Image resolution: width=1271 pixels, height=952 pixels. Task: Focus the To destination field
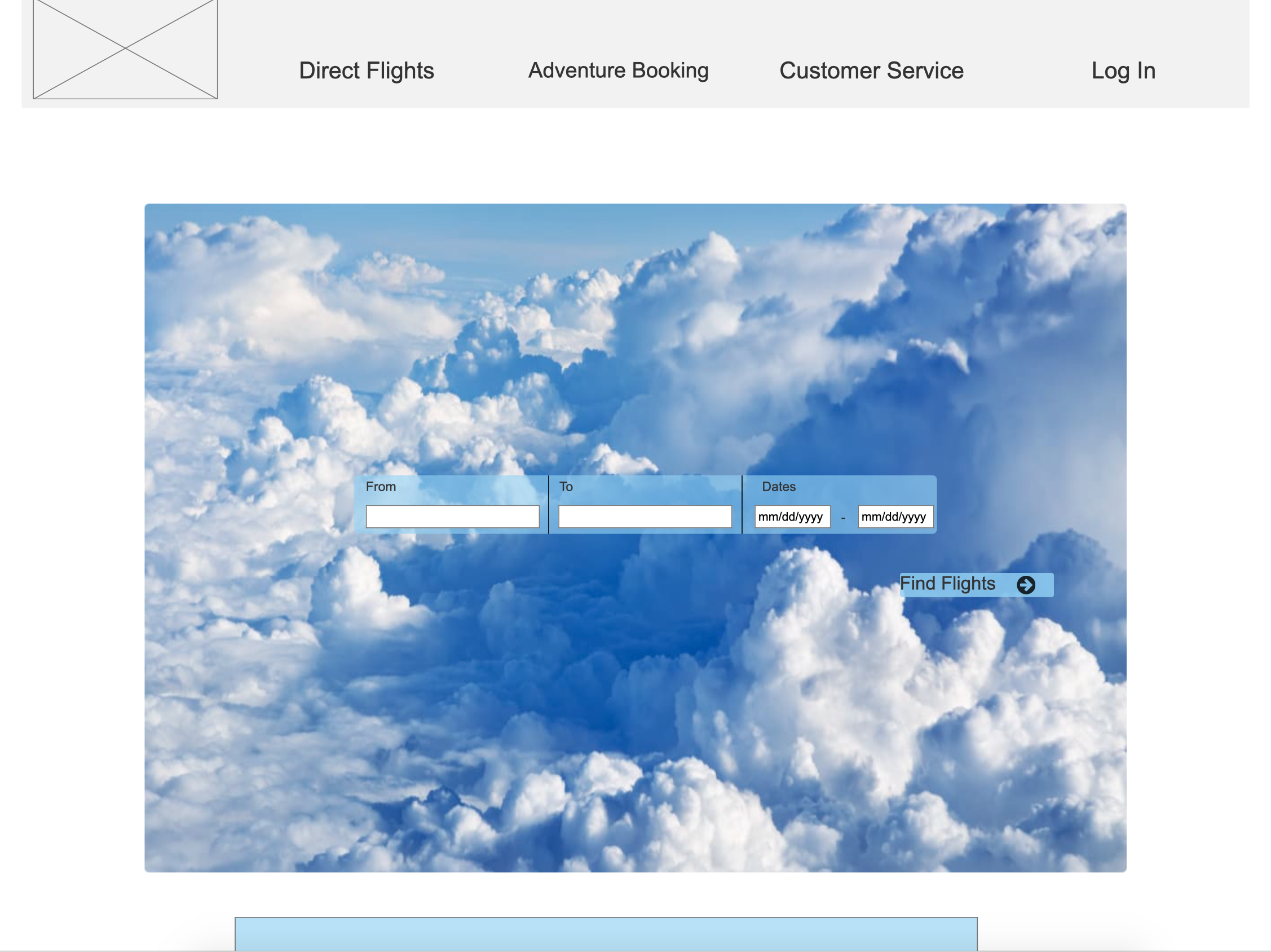[x=645, y=517]
